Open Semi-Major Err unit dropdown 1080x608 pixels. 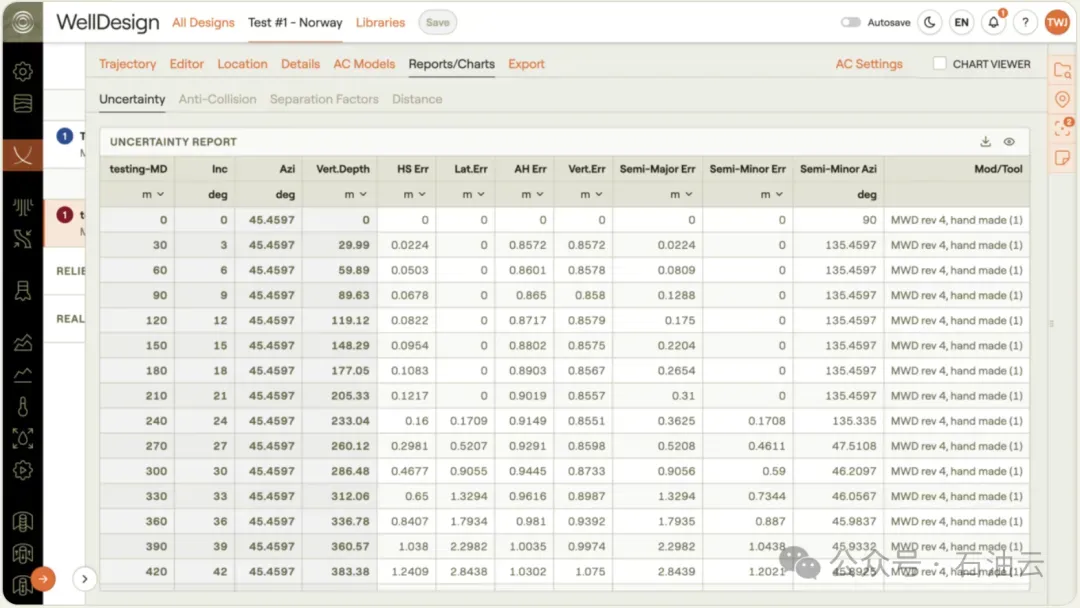681,194
